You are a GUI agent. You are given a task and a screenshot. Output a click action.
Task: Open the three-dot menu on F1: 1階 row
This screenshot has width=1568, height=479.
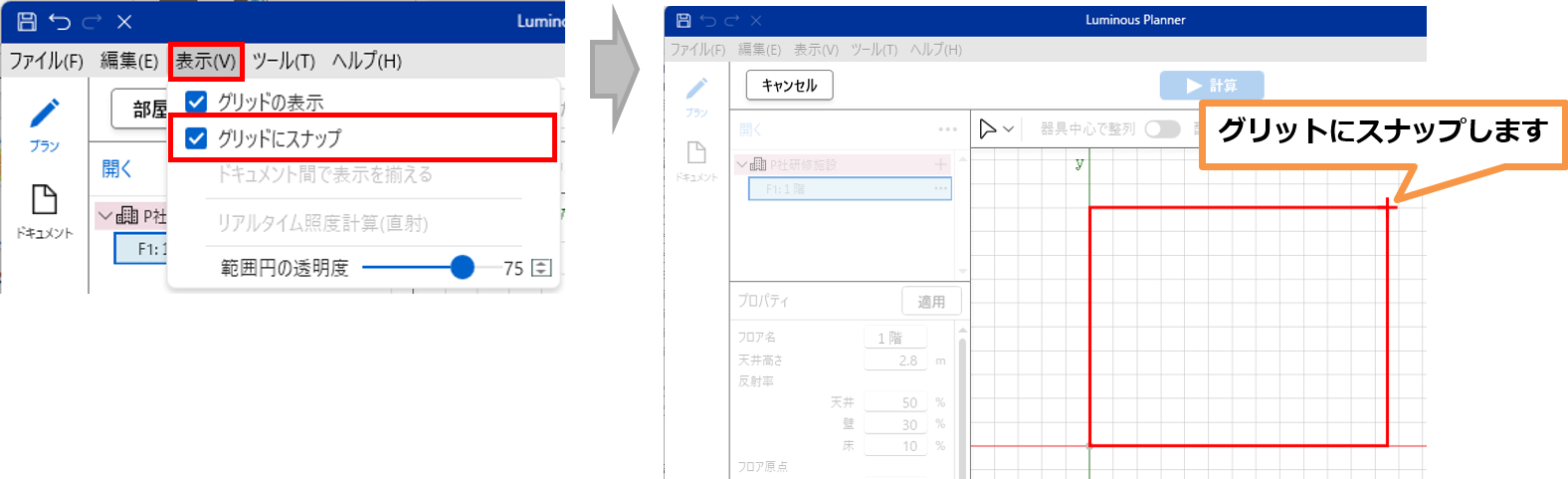coord(939,188)
